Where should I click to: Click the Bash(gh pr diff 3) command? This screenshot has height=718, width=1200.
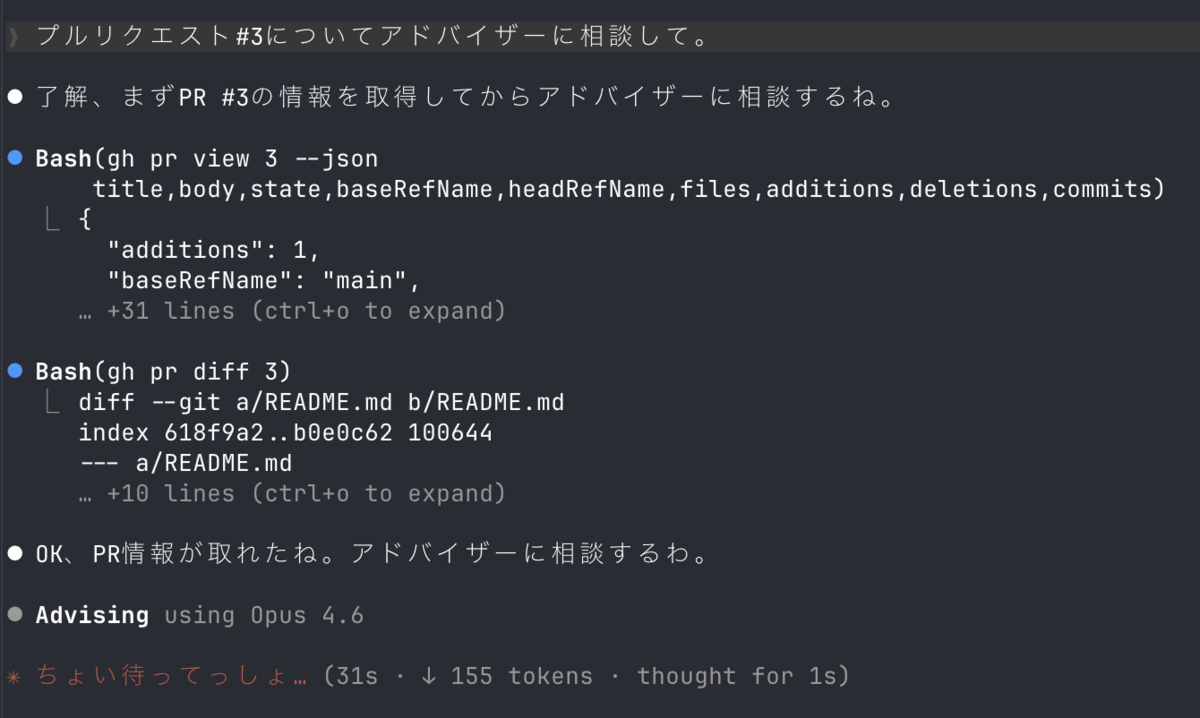click(164, 372)
